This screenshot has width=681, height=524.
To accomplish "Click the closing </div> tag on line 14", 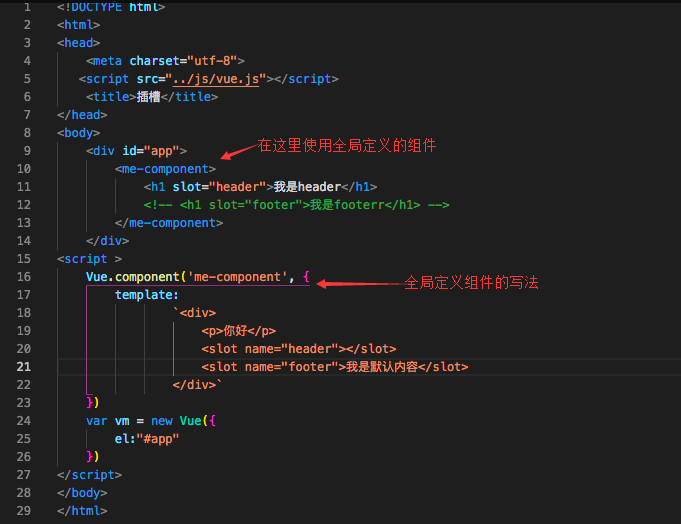I will (x=107, y=241).
